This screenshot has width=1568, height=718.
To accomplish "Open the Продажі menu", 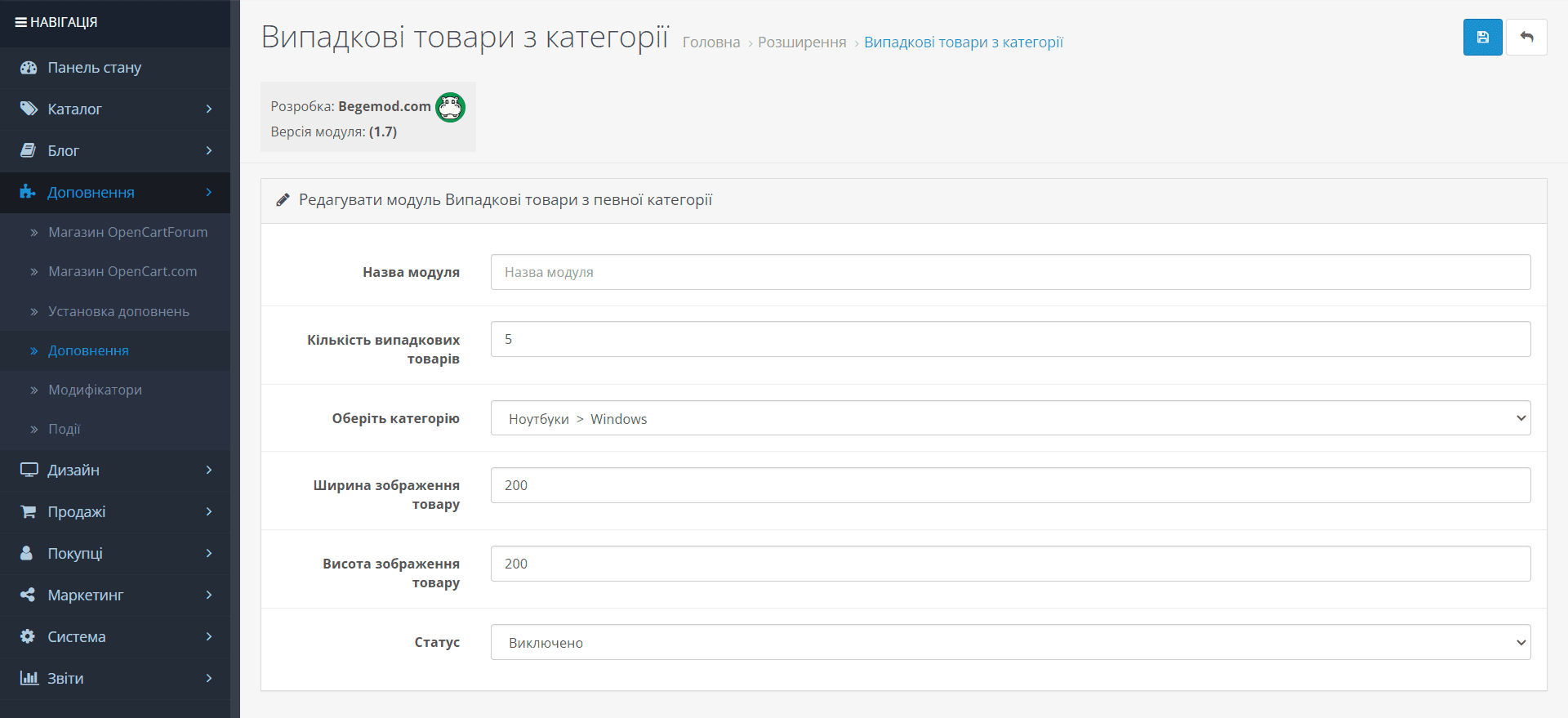I will pyautogui.click(x=115, y=511).
